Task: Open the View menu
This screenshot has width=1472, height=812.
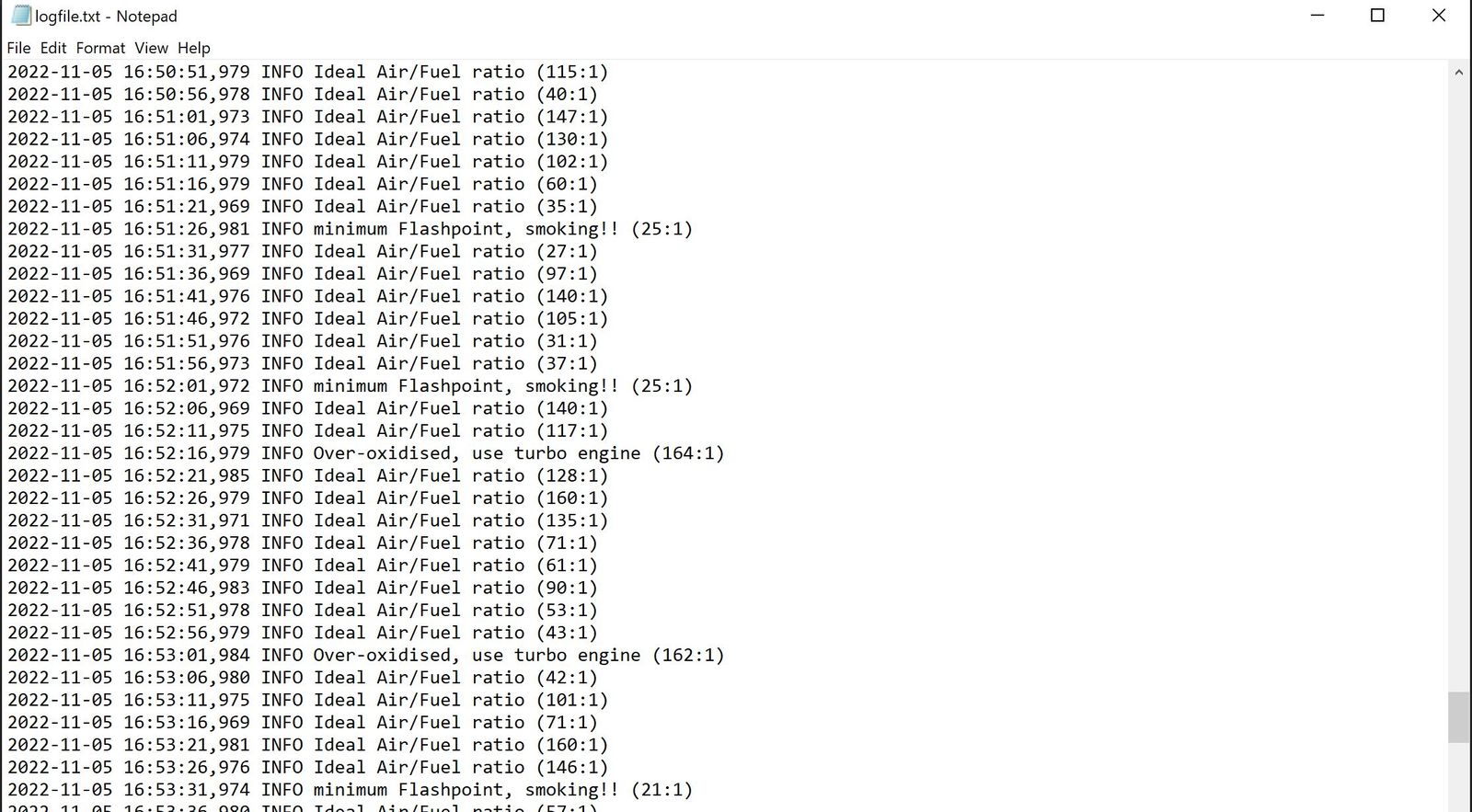Action: point(151,48)
